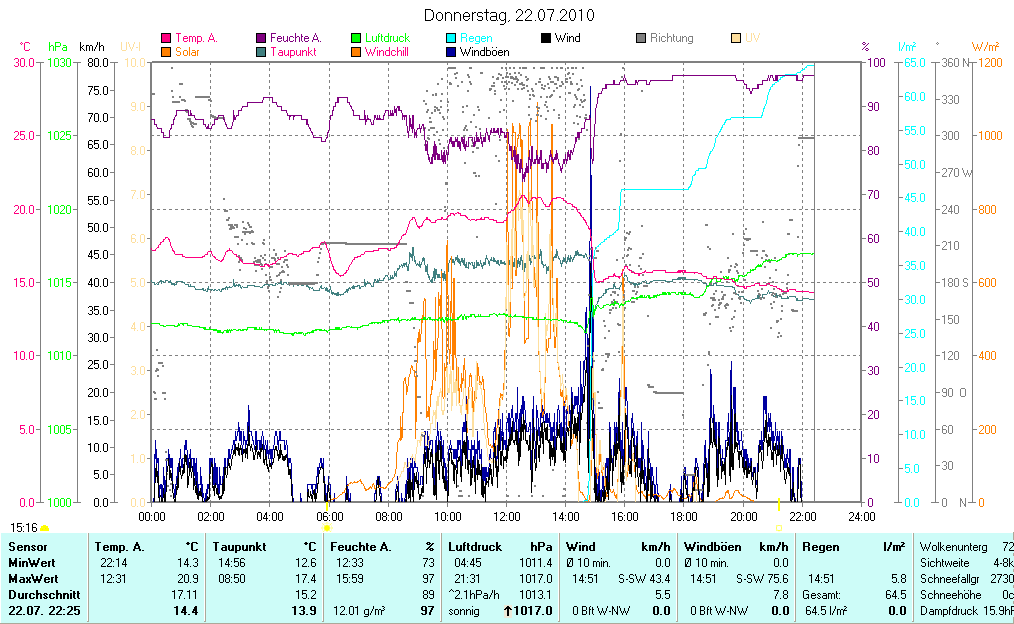Image resolution: width=1014 pixels, height=624 pixels.
Task: Select the purple Feuchte A. legend marker
Action: coord(261,38)
